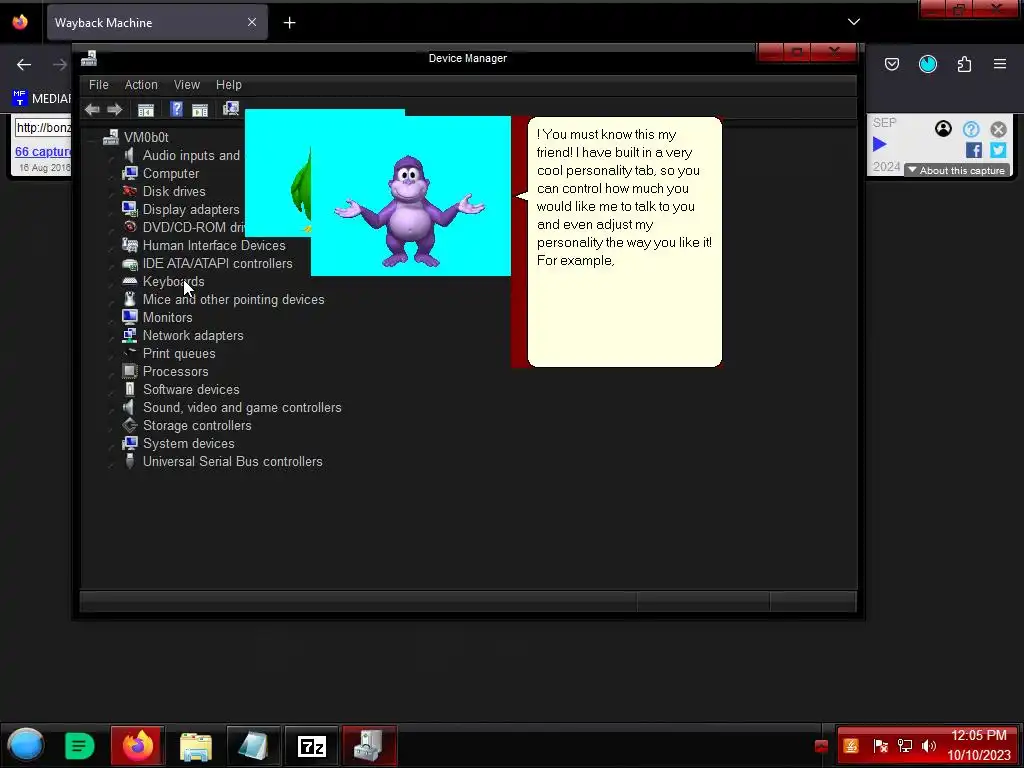Click Show/Hide Console Tree toolbar icon

pos(146,110)
